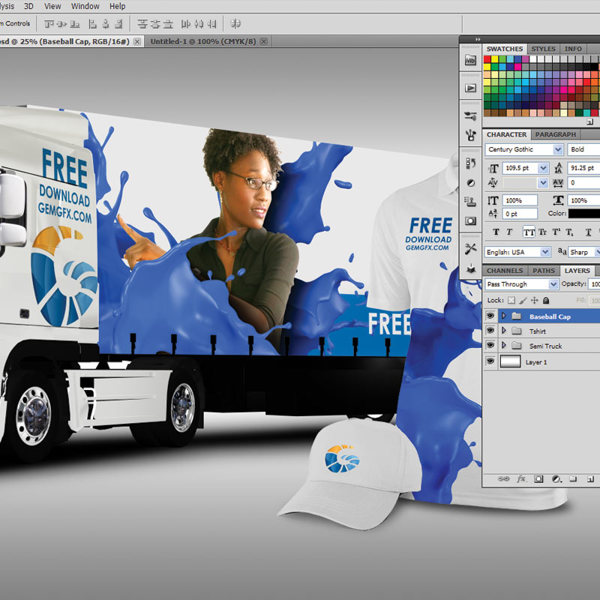The width and height of the screenshot is (600, 600).
Task: Open the History panel icon
Action: [x=470, y=164]
